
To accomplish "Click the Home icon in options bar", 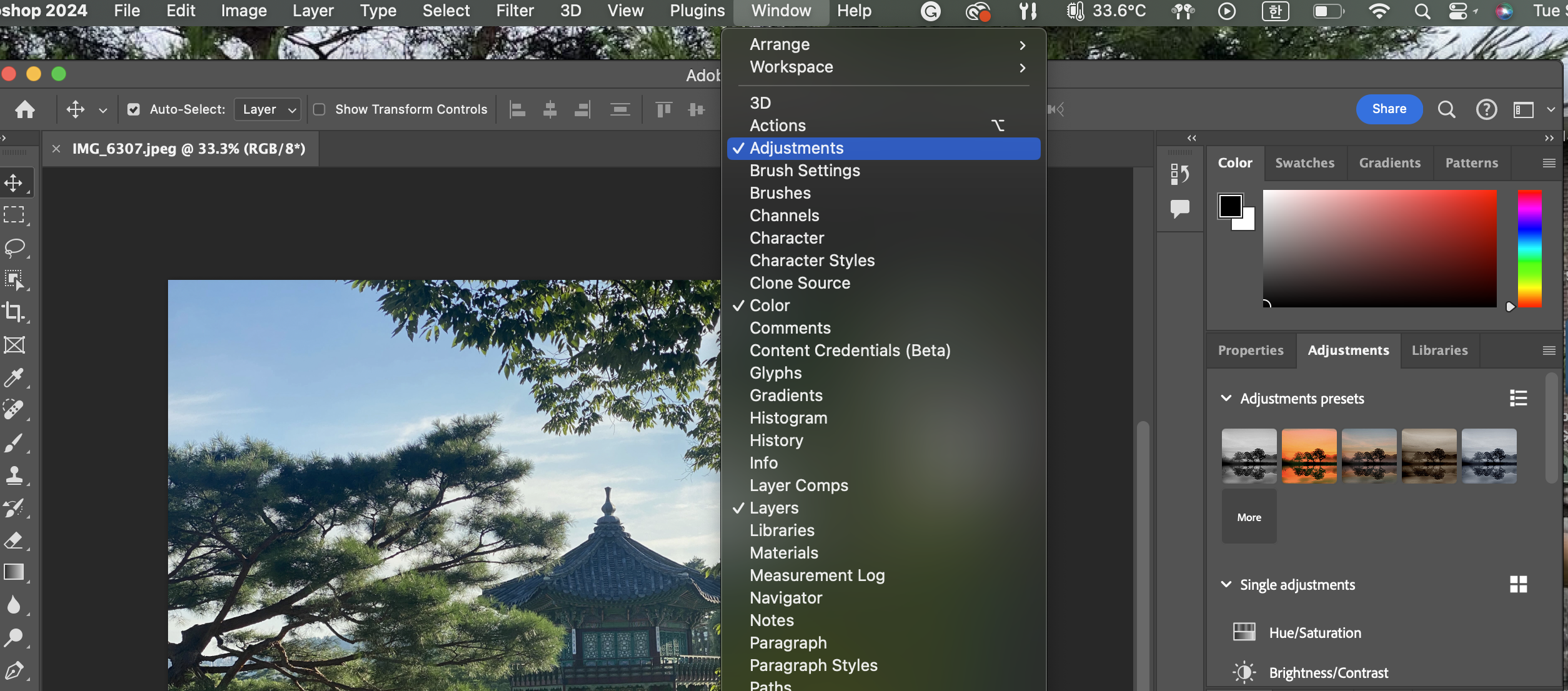I will click(x=25, y=109).
